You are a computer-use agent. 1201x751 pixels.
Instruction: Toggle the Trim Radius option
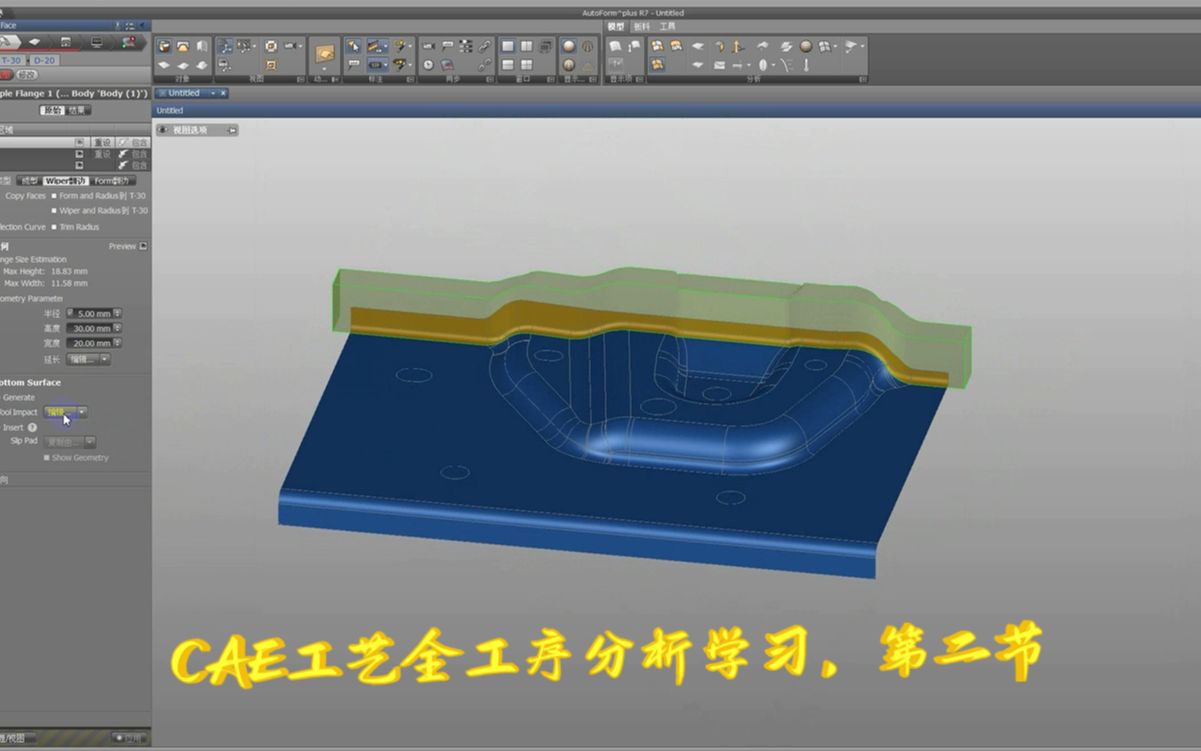pyautogui.click(x=54, y=227)
